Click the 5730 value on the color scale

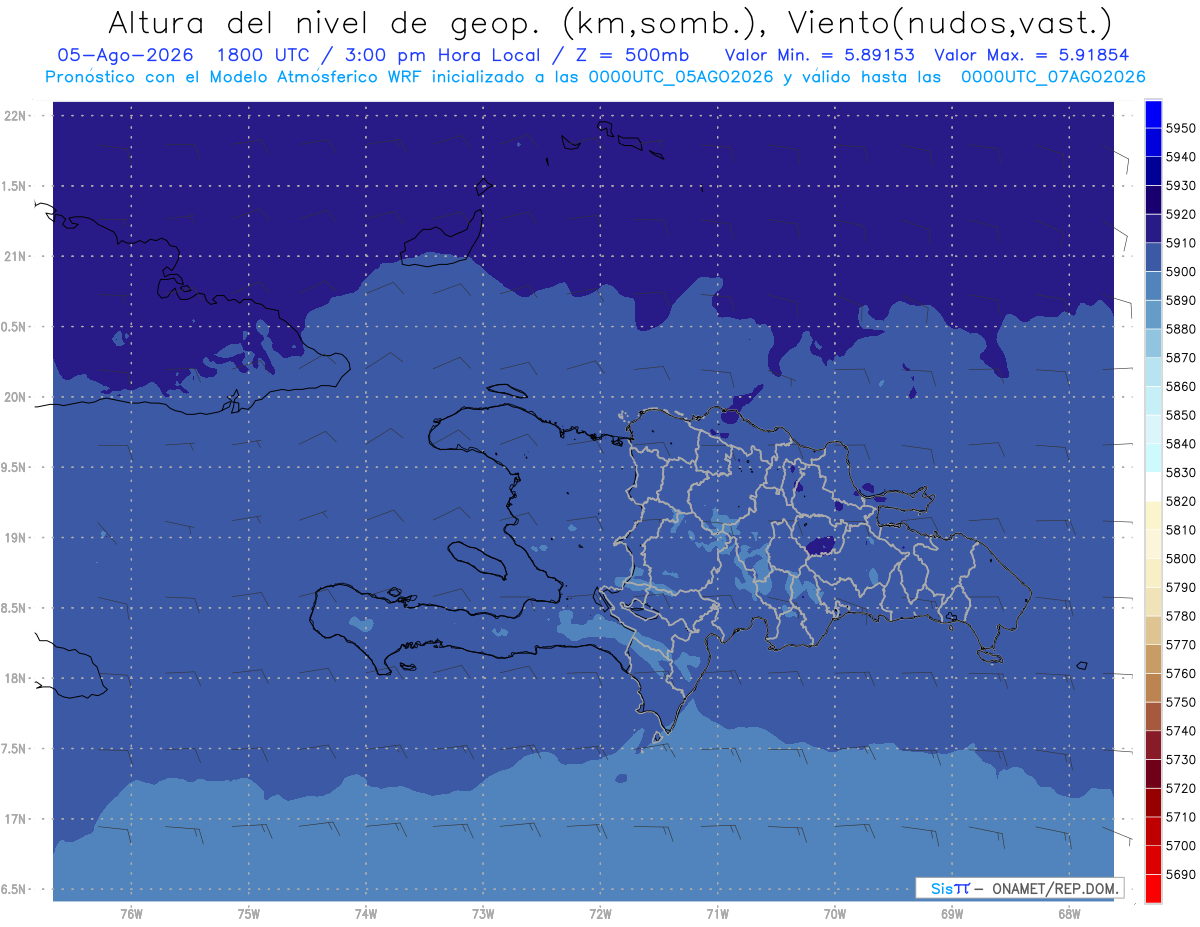tap(1180, 760)
